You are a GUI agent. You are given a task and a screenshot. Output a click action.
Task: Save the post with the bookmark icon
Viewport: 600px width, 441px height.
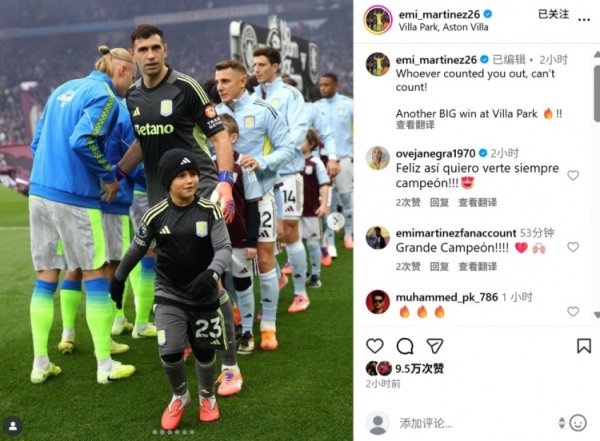coord(584,346)
